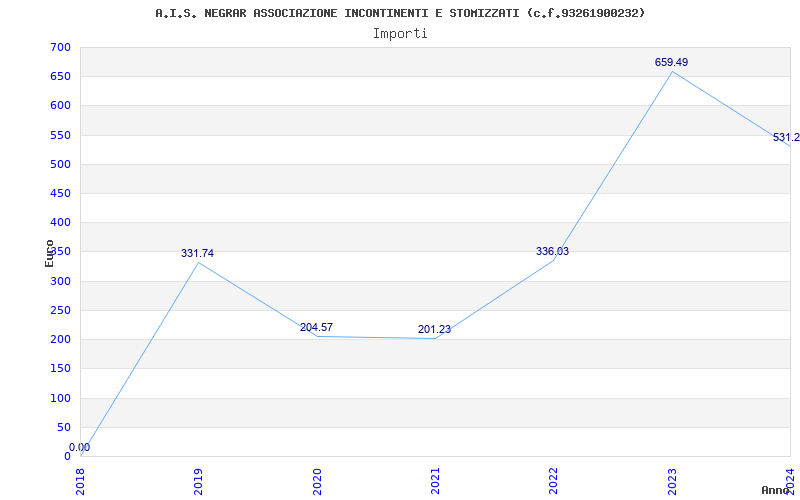Screen dimensions: 800x500
Task: Click the 600 y-axis tick label
Action: [60, 106]
